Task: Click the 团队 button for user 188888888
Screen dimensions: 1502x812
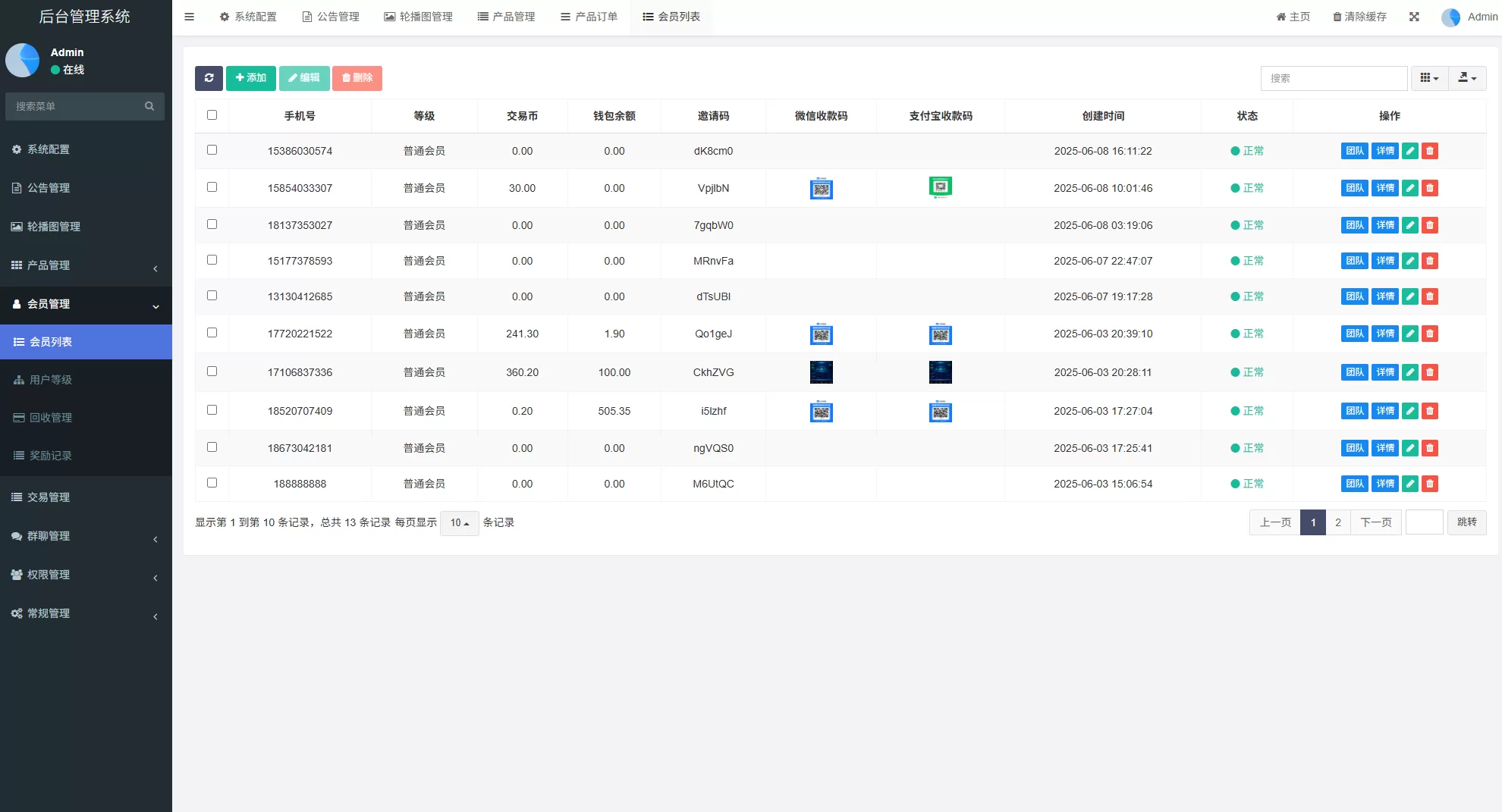Action: [1354, 484]
